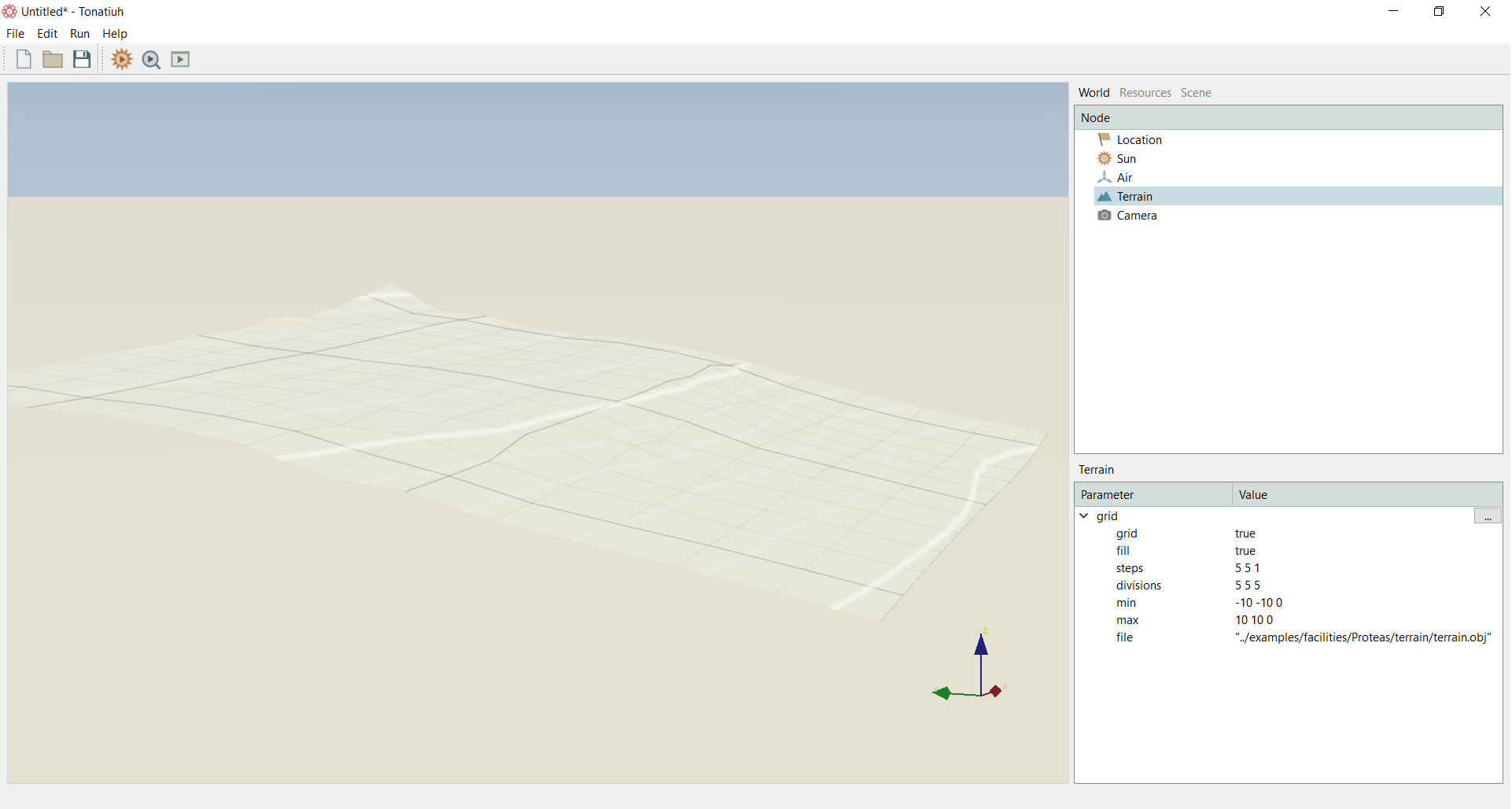This screenshot has width=1512, height=809.
Task: Save the project with the floppy icon
Action: click(82, 60)
